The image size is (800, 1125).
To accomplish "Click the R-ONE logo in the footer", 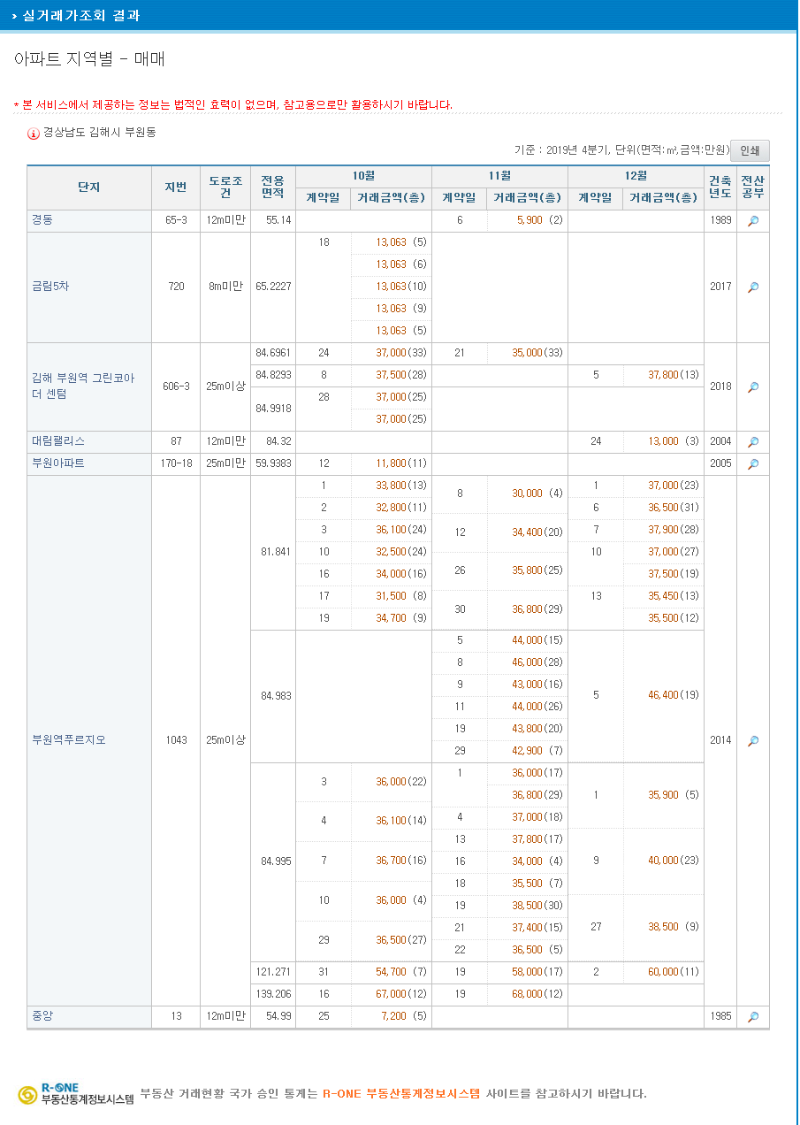I will [x=76, y=1093].
